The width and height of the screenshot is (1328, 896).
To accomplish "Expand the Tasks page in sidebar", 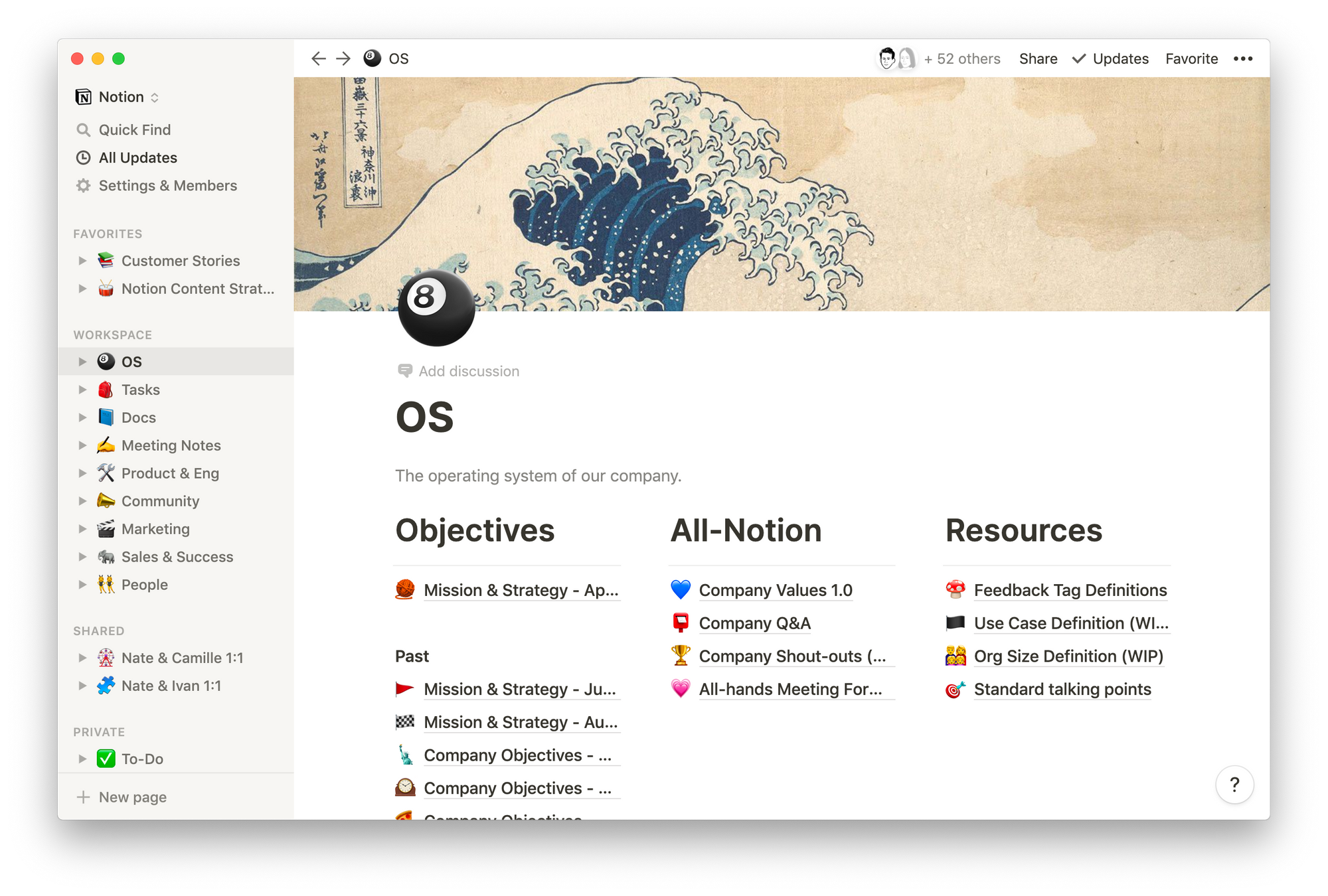I will point(82,390).
